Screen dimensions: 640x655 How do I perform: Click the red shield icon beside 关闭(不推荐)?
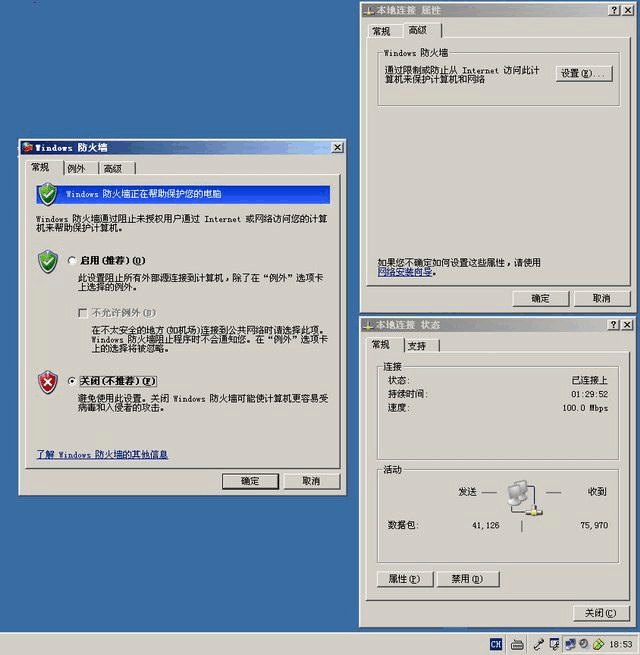click(x=48, y=381)
